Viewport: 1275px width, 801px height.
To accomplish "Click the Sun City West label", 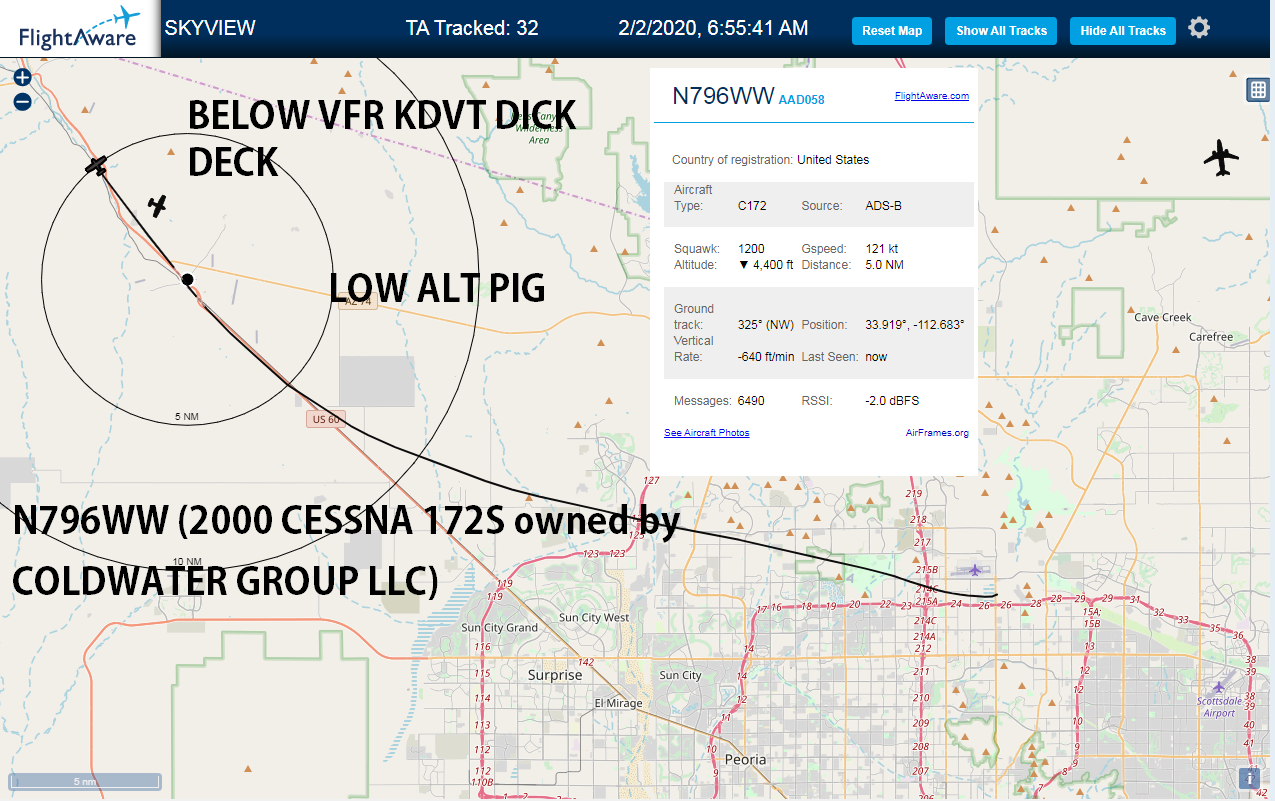I will (594, 618).
